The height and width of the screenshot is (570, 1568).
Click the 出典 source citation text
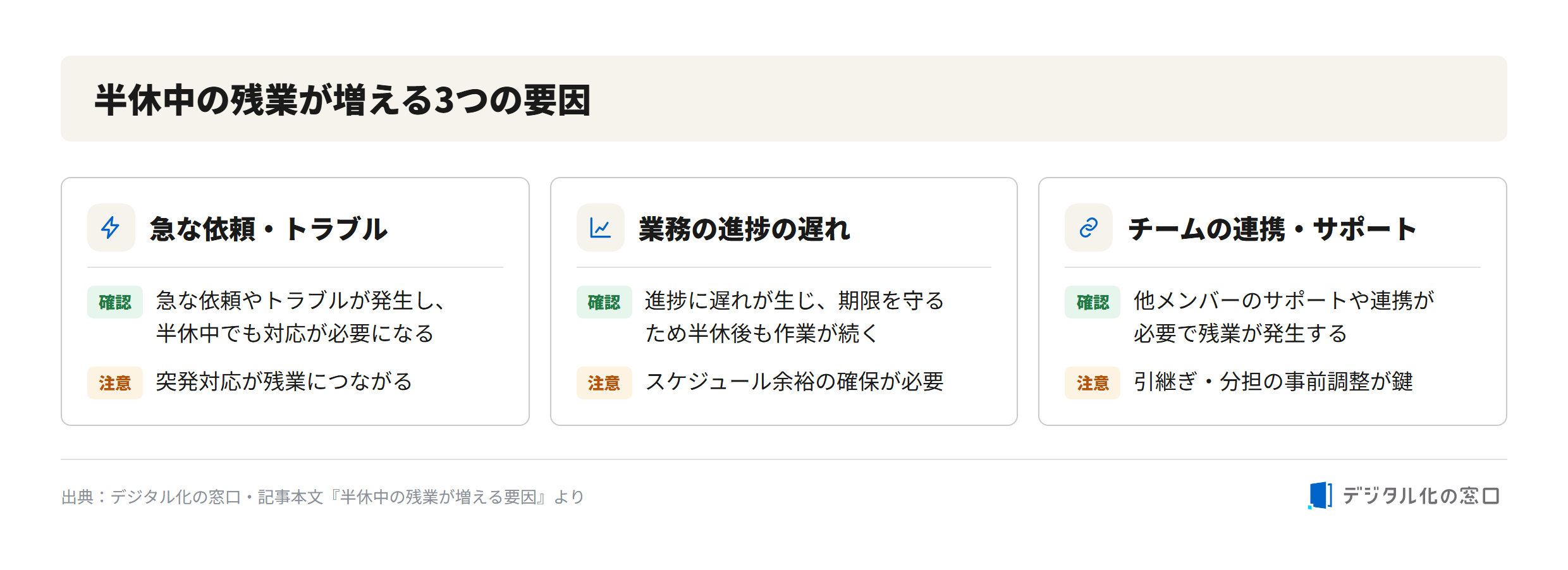pyautogui.click(x=323, y=497)
